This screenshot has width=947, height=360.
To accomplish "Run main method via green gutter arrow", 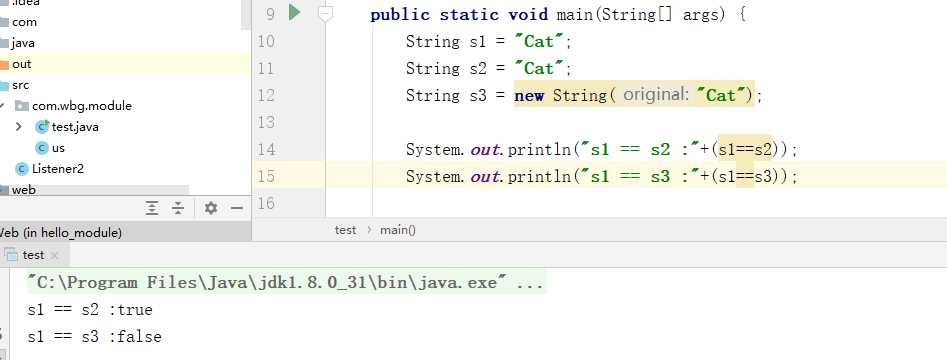I will coord(295,13).
